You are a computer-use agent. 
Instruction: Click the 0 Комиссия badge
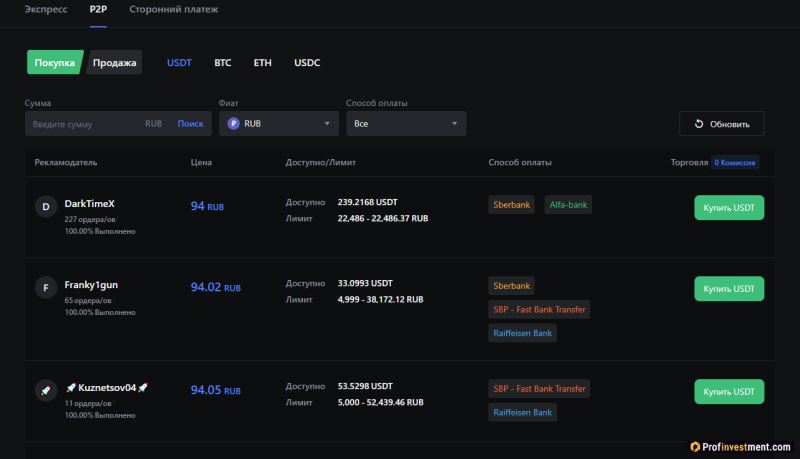pyautogui.click(x=735, y=162)
